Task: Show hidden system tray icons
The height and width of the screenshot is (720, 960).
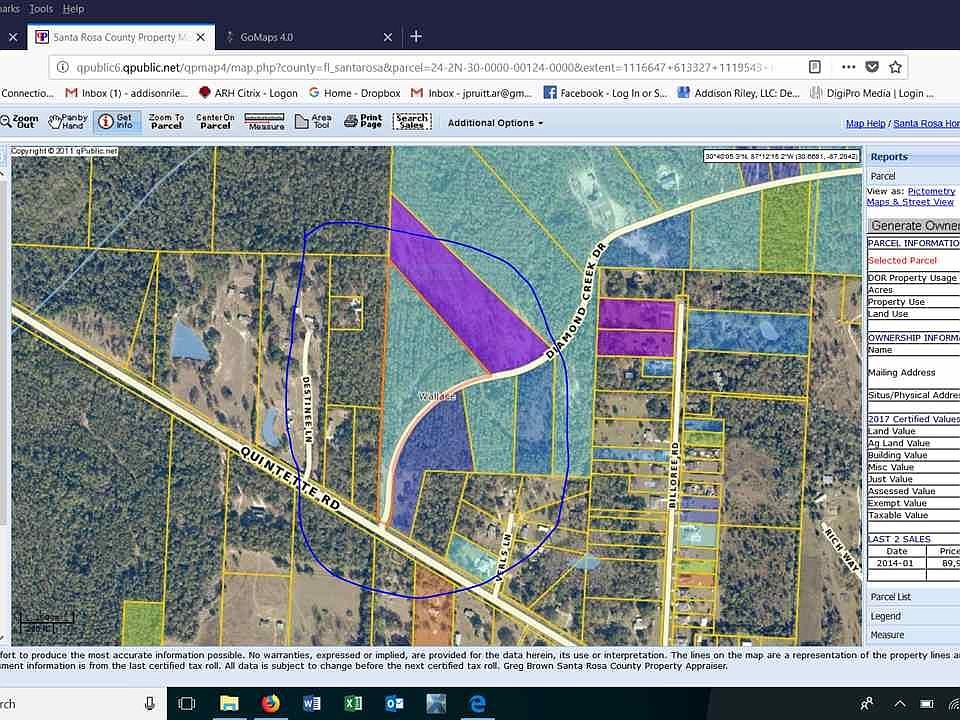Action: [899, 704]
